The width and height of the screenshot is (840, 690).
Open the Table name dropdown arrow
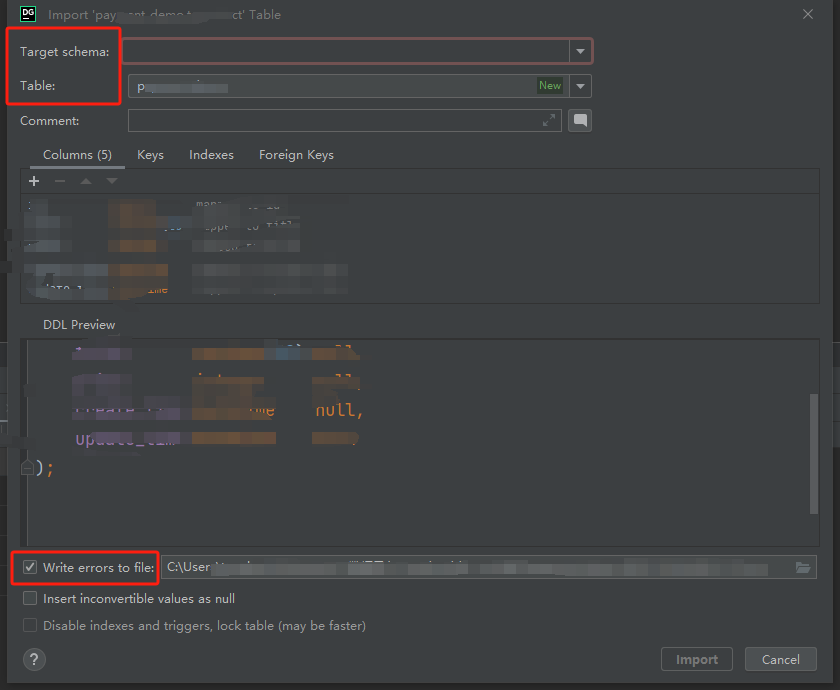(x=580, y=86)
